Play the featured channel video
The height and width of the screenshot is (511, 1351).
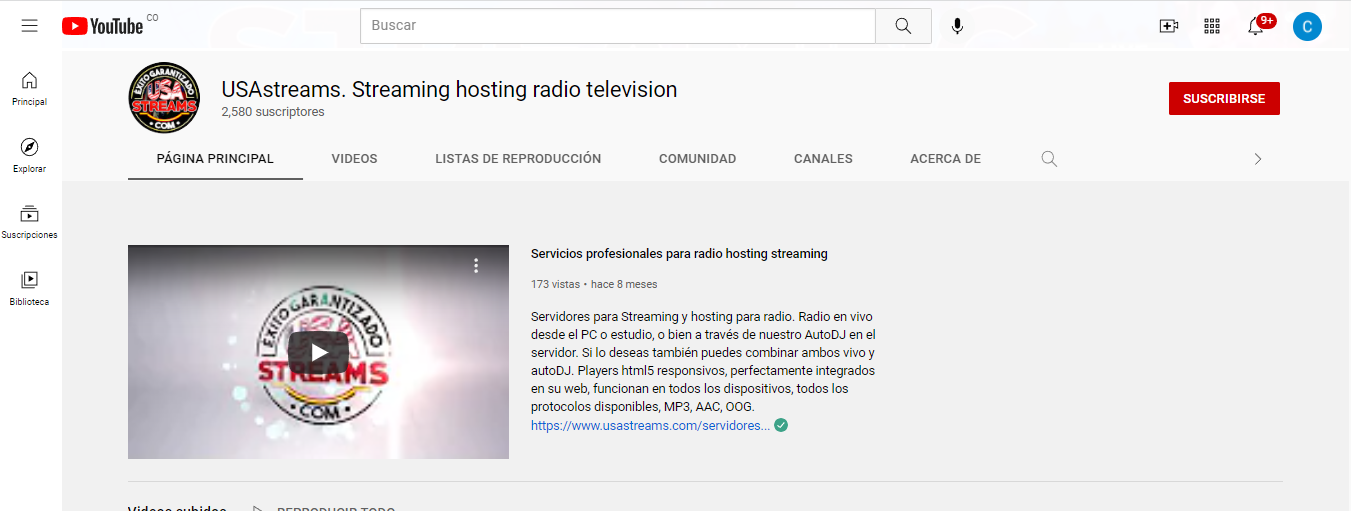point(318,352)
